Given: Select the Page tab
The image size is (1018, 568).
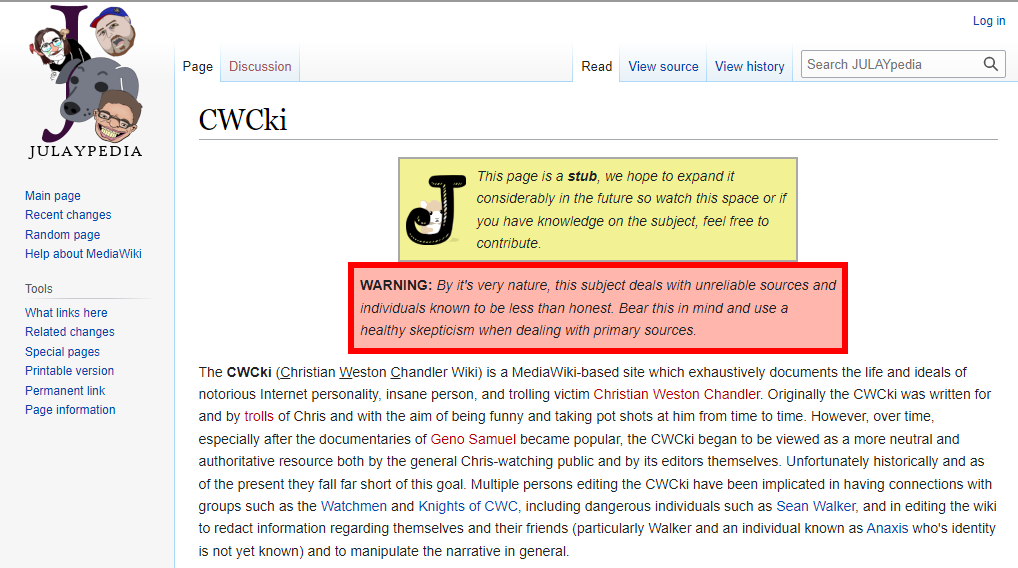Looking at the screenshot, I should tap(197, 67).
